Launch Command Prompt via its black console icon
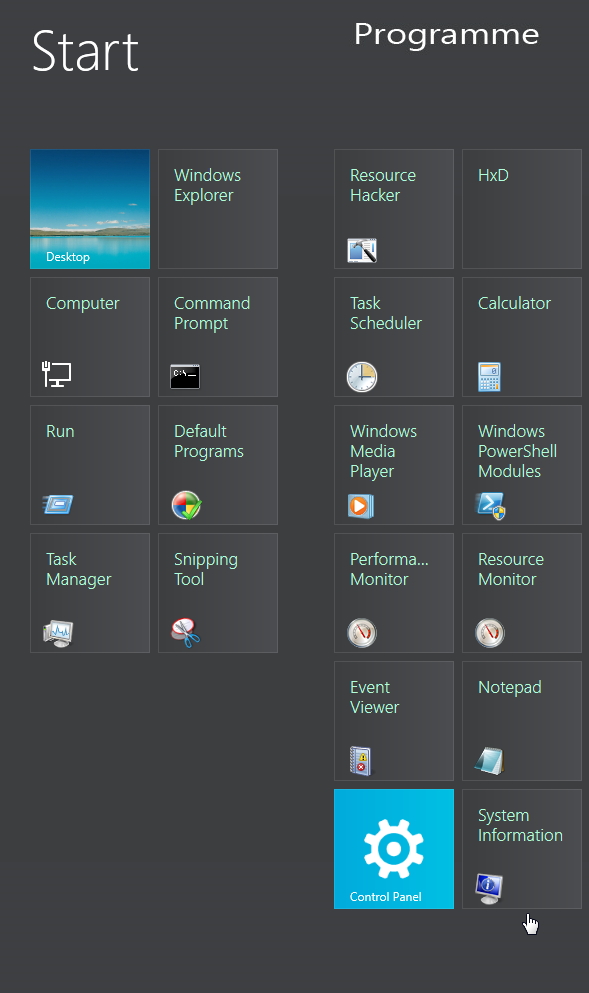Viewport: 589px width, 993px height. pos(185,376)
